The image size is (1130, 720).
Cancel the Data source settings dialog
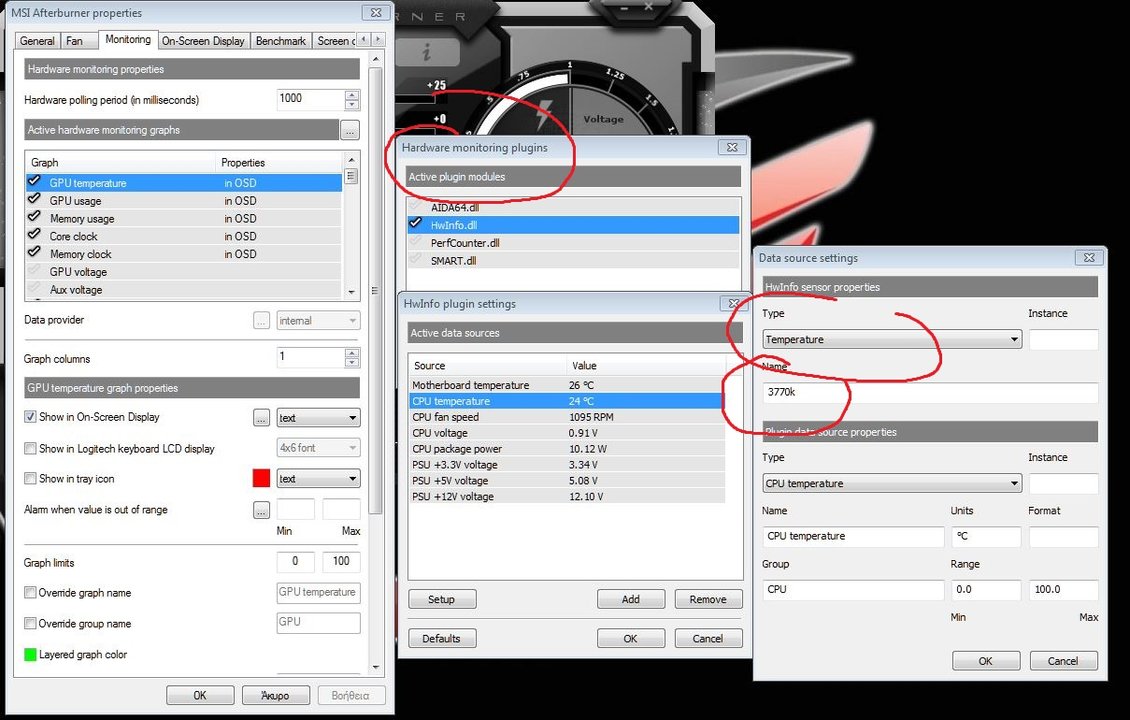(x=1063, y=661)
